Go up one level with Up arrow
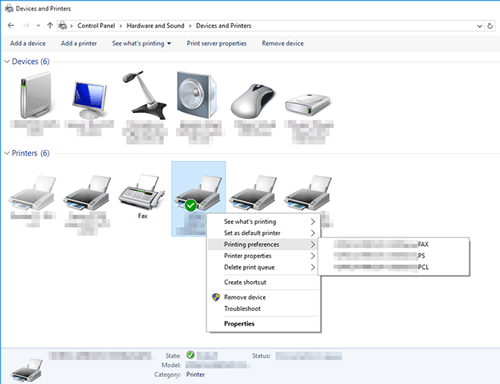This screenshot has height=384, width=500. coord(50,25)
